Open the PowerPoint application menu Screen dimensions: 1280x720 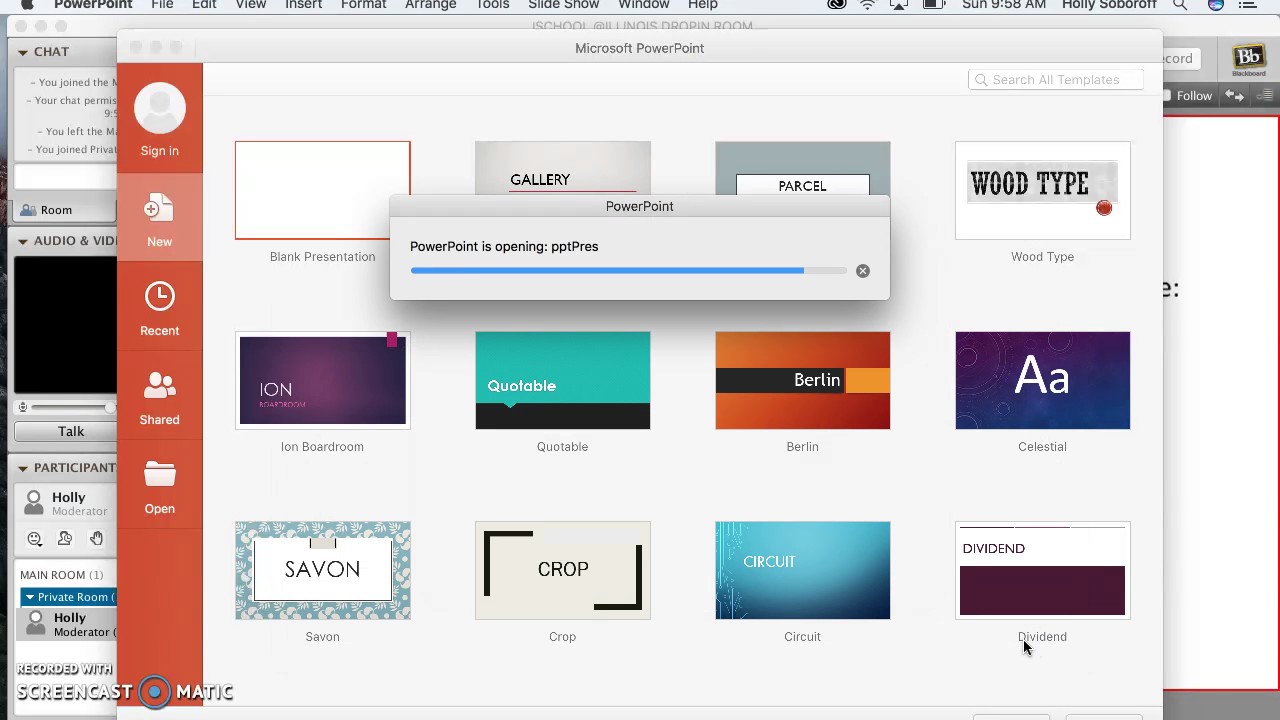(93, 4)
